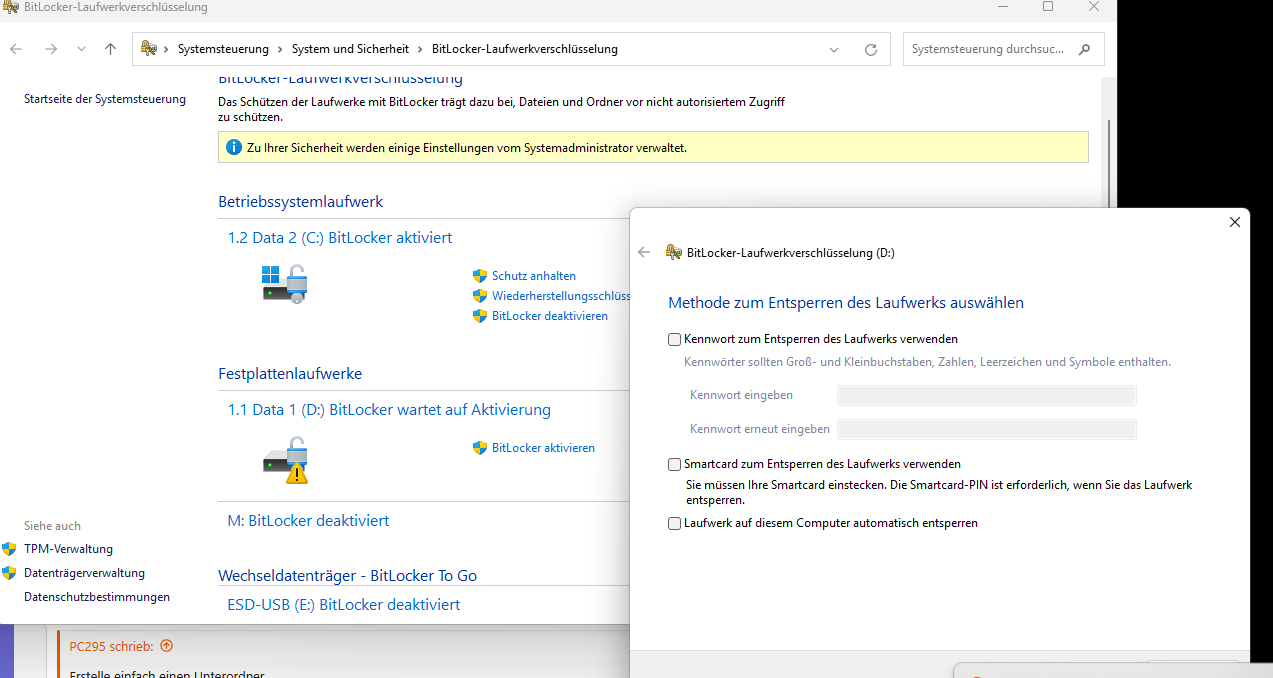Check Laufwerk auf diesem Computer automatisch entsperren
Viewport: 1273px width, 678px height.
pos(674,524)
